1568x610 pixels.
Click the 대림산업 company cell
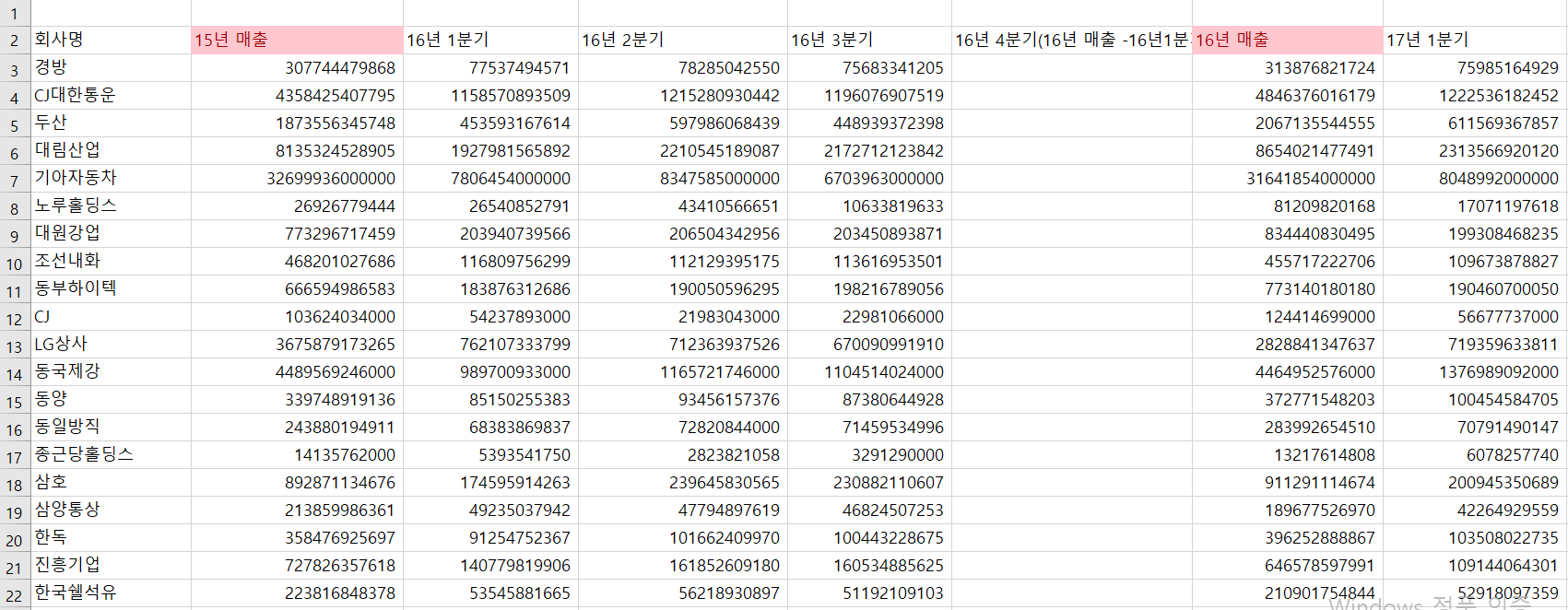coord(111,150)
